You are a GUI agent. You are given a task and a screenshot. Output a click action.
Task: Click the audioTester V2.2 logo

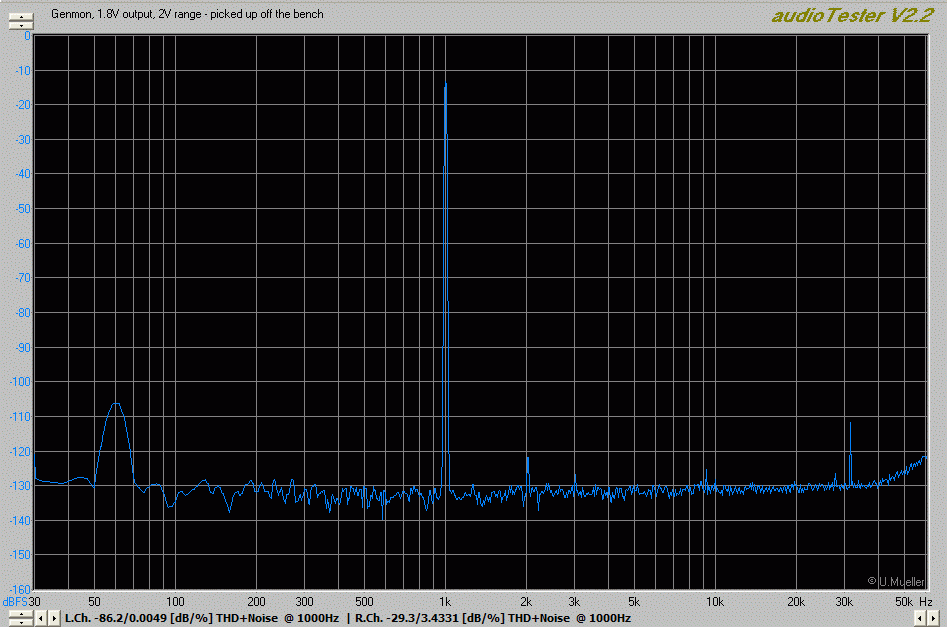[x=853, y=15]
